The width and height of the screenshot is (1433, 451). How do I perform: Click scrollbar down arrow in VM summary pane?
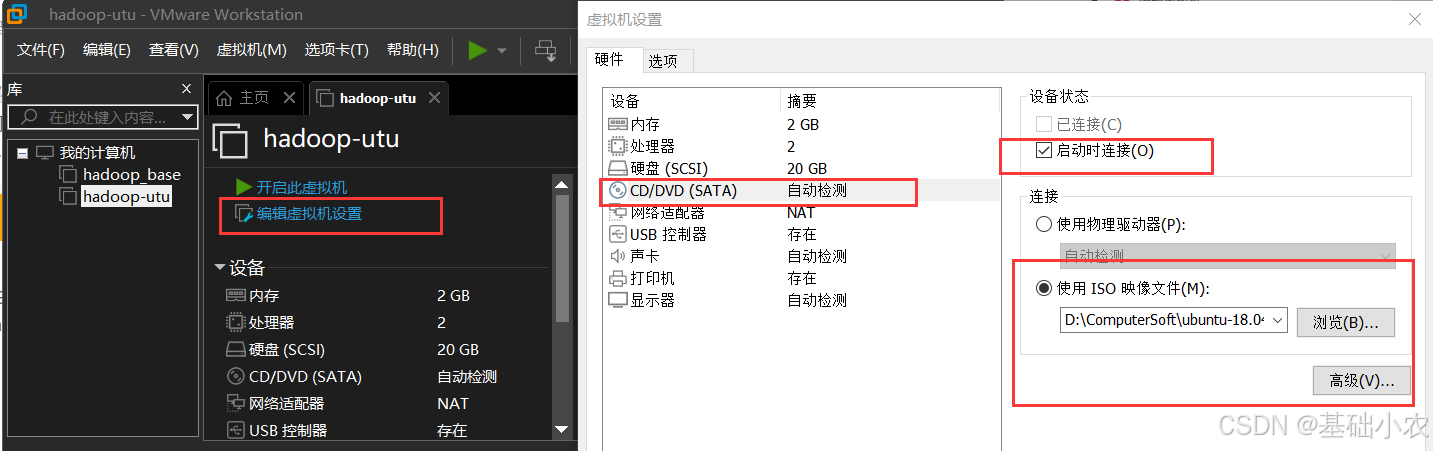562,430
